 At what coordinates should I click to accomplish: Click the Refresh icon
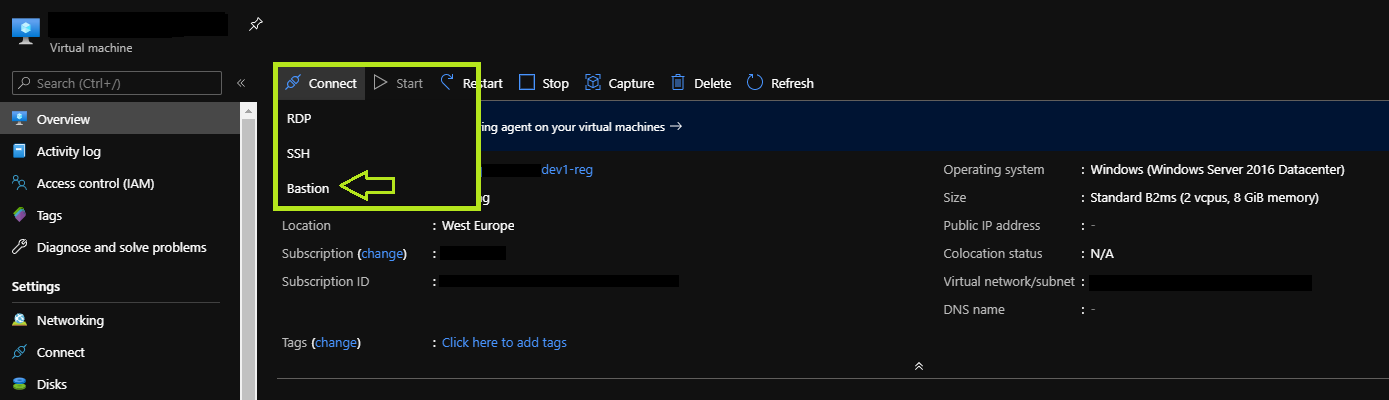[x=755, y=82]
